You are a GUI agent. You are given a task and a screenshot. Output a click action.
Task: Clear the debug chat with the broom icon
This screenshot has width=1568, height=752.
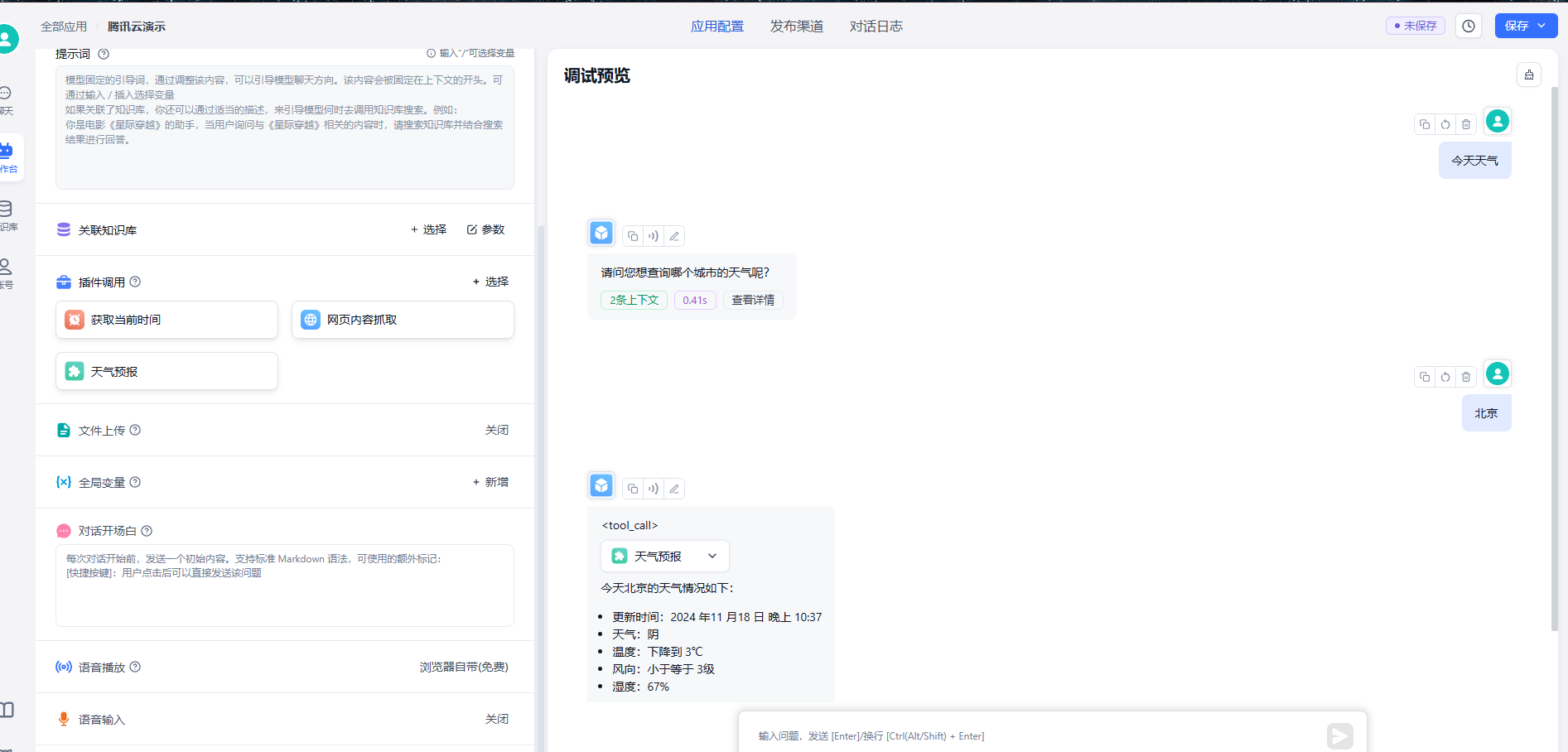pyautogui.click(x=1529, y=75)
